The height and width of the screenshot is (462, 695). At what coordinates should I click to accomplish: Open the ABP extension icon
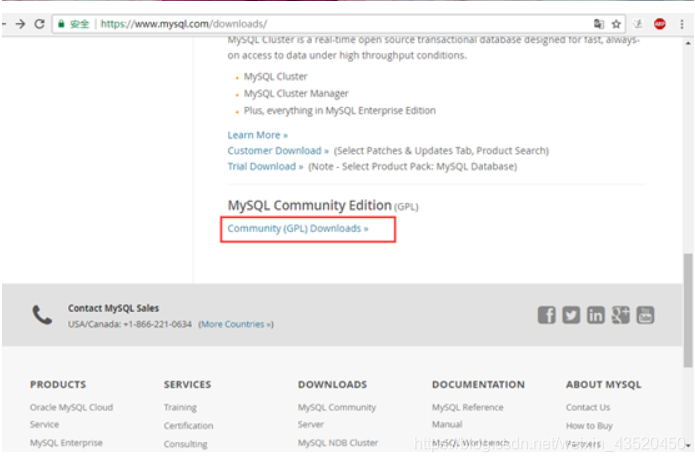tap(660, 23)
